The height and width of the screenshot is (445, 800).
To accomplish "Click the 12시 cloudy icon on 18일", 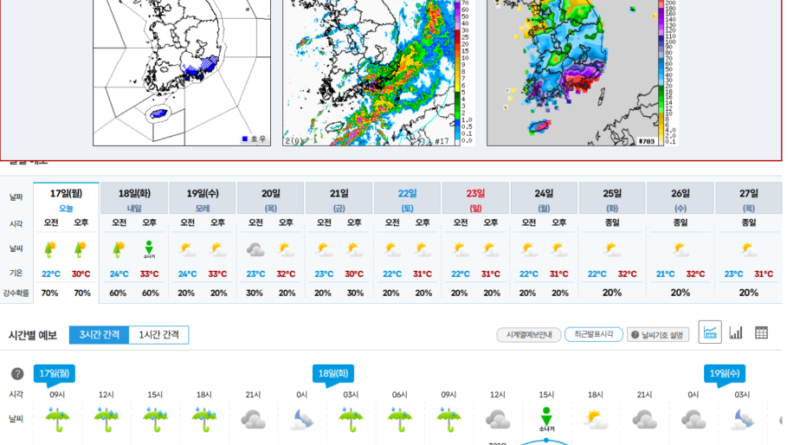I will [x=497, y=419].
